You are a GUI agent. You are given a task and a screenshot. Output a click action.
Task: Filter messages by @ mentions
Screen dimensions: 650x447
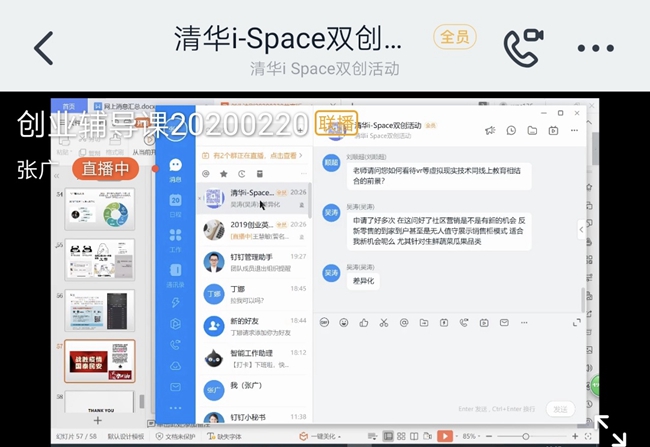click(x=206, y=174)
